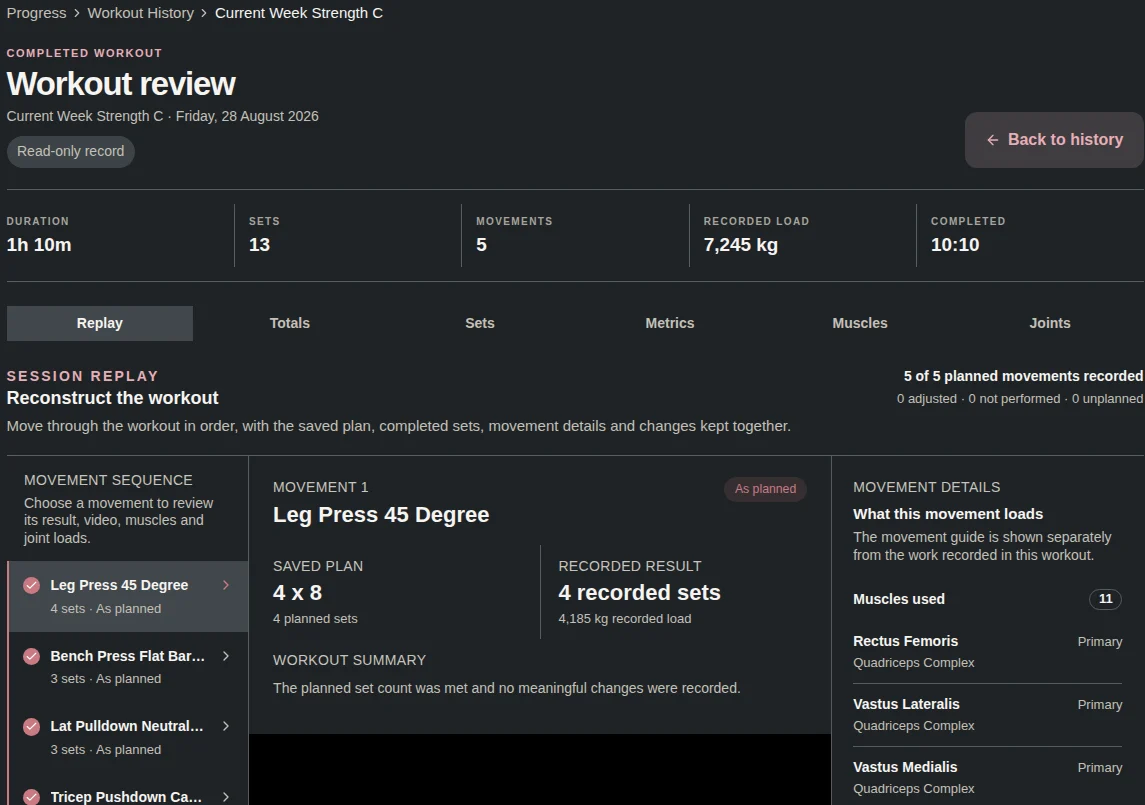The image size is (1145, 805).
Task: Click the As planned status badge
Action: [x=765, y=489]
